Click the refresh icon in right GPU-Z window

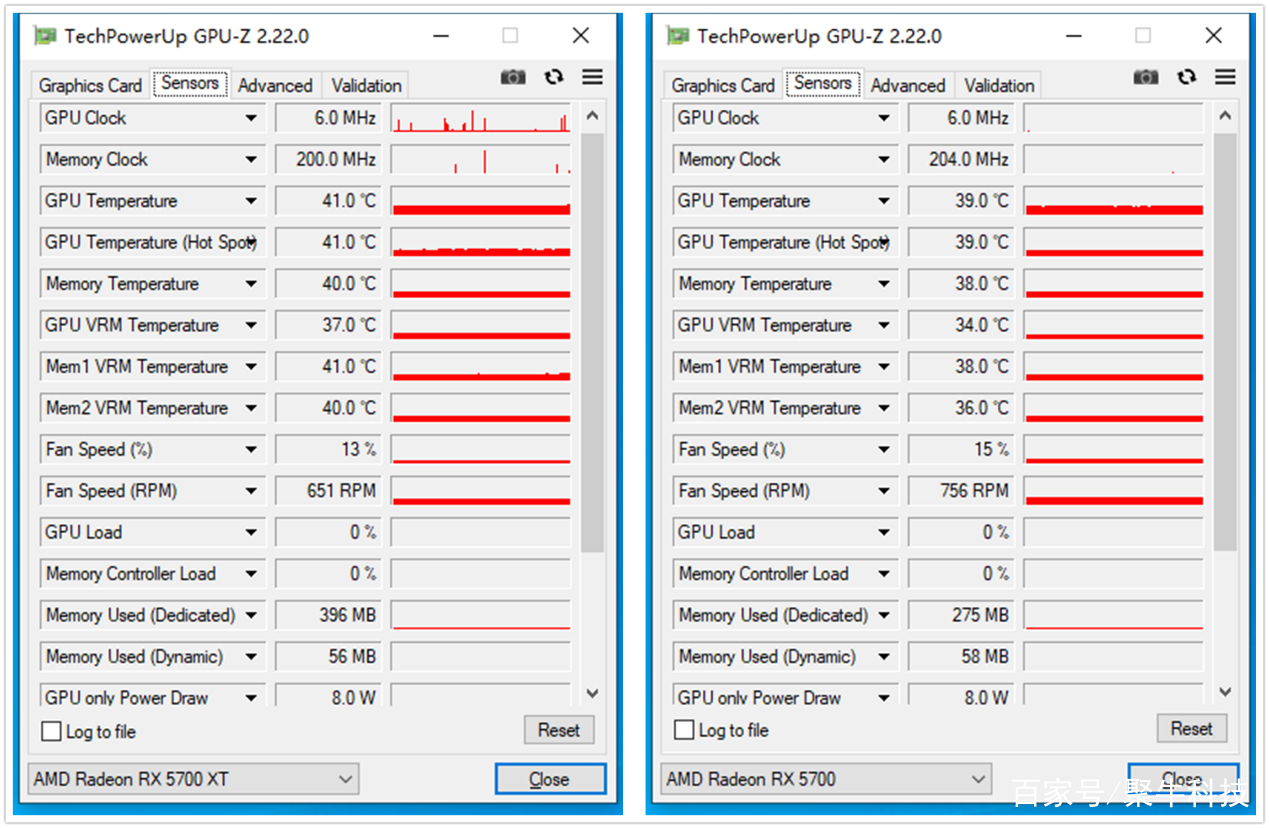point(1186,76)
